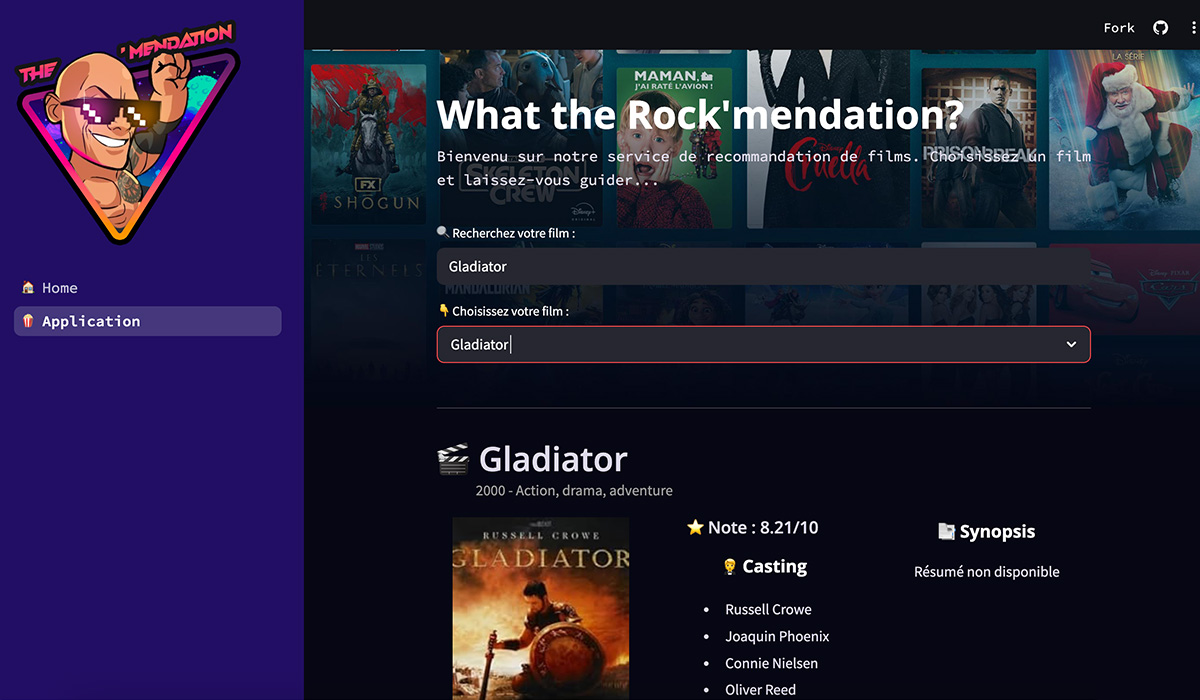This screenshot has height=700, width=1200.
Task: Click the clapperboard icon next to Gladiator
Action: tap(453, 460)
